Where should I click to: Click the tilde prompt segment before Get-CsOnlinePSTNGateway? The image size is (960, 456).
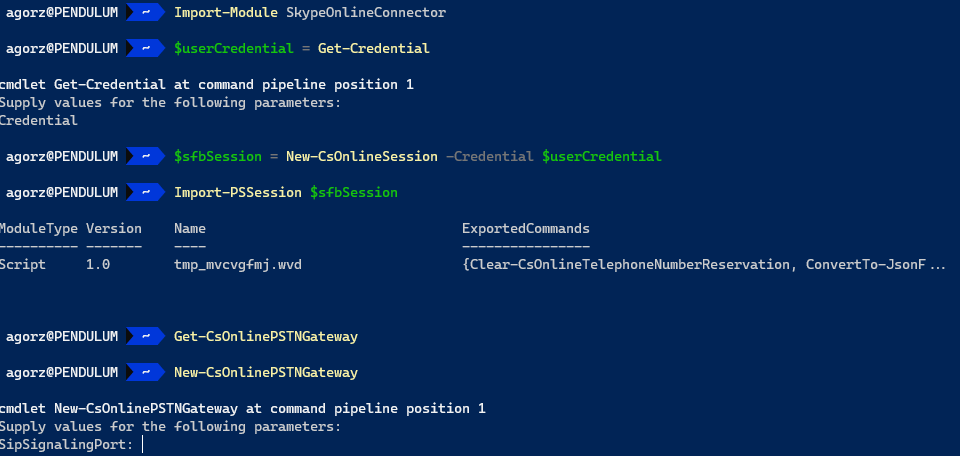[x=146, y=337]
